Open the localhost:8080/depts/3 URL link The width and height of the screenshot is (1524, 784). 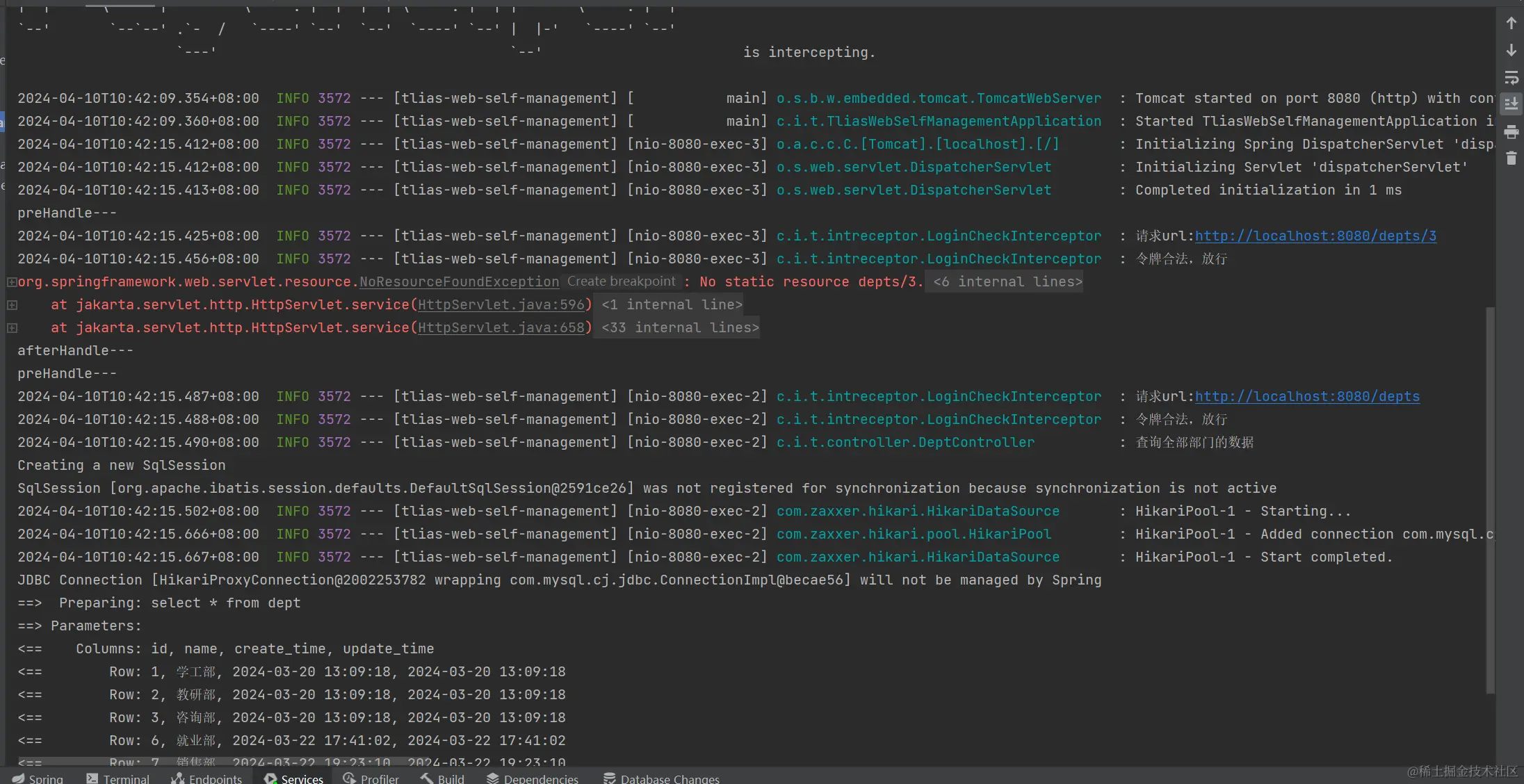point(1315,236)
